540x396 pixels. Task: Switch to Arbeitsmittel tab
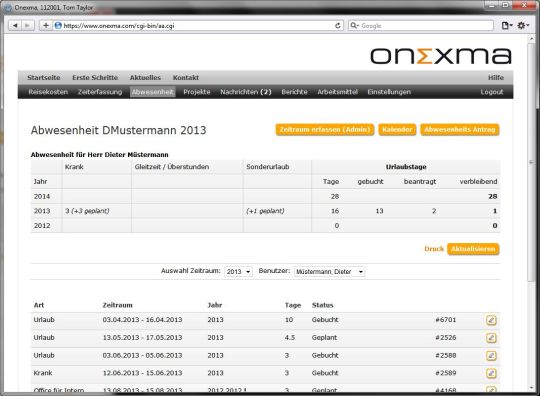coord(338,92)
